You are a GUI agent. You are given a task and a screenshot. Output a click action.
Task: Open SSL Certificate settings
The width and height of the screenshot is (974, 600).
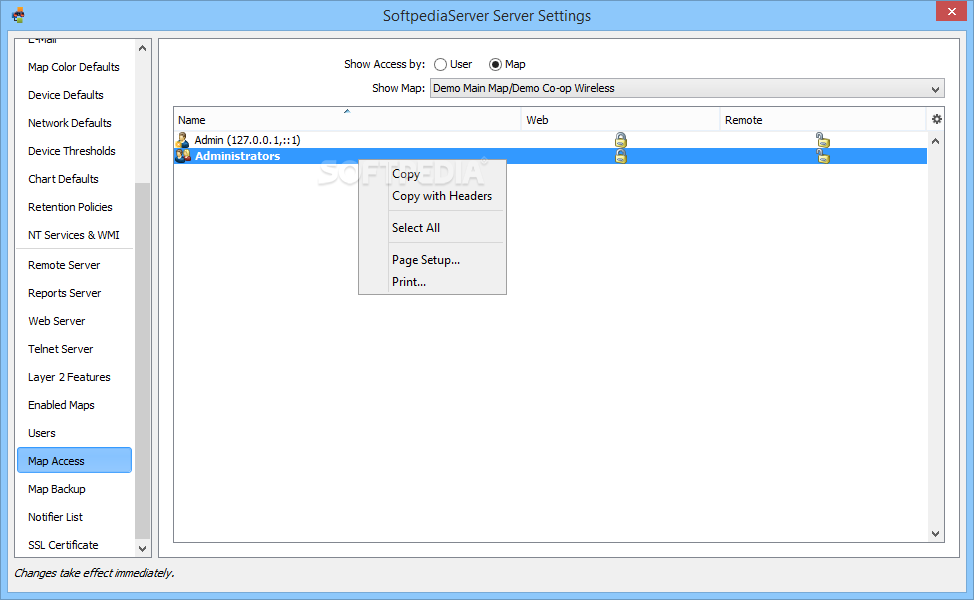pos(74,545)
